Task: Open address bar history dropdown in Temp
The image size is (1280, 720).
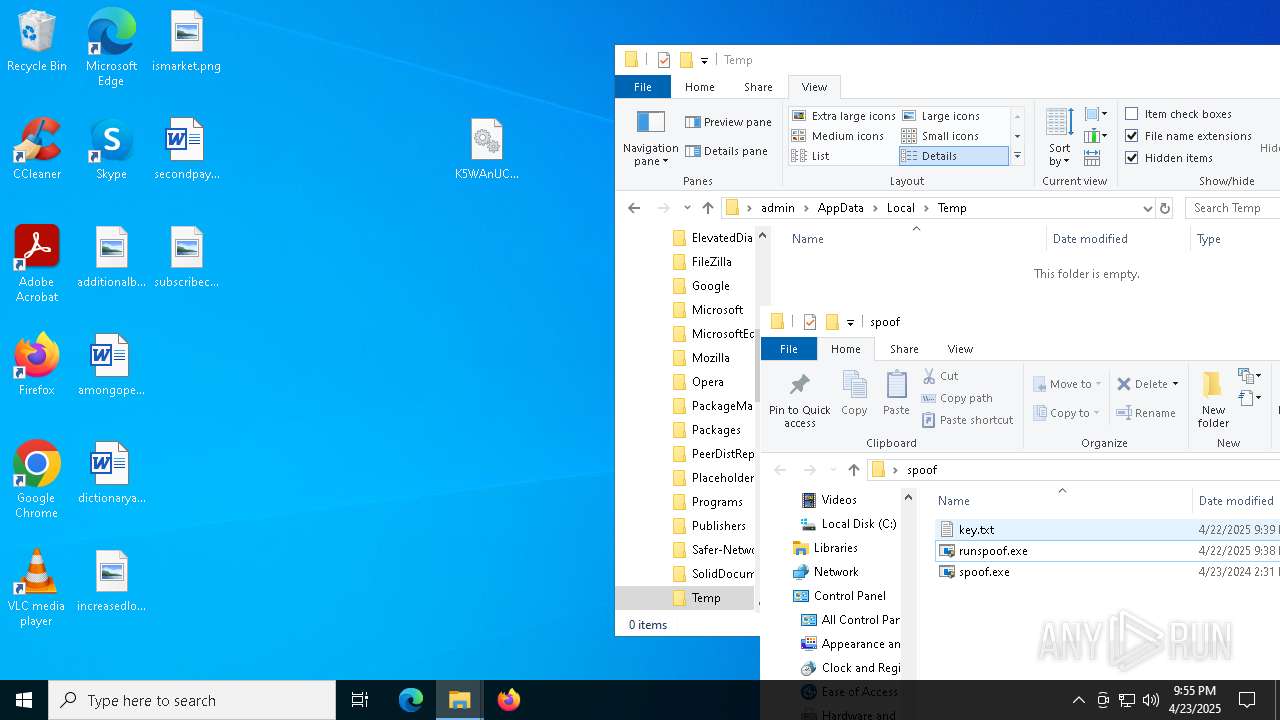Action: (1147, 208)
